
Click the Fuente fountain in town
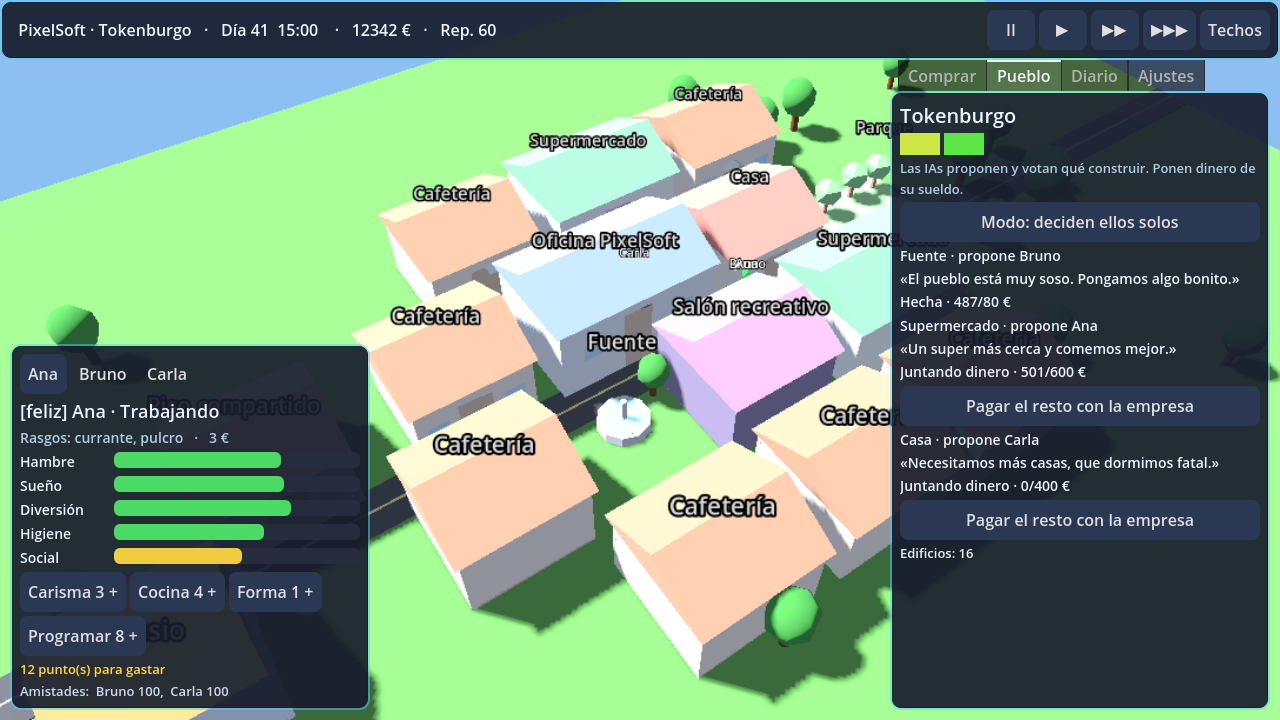pyautogui.click(x=624, y=418)
